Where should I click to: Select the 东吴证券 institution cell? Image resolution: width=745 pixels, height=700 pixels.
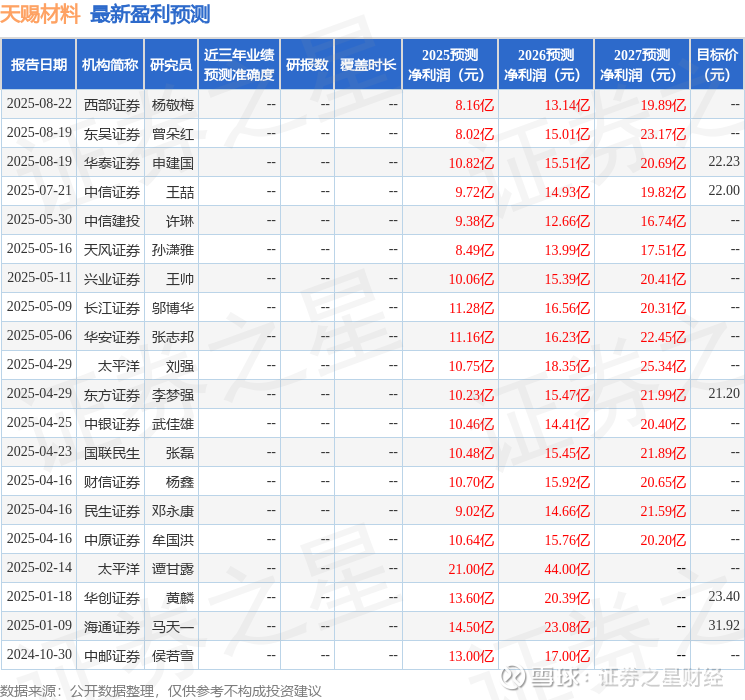(x=112, y=134)
